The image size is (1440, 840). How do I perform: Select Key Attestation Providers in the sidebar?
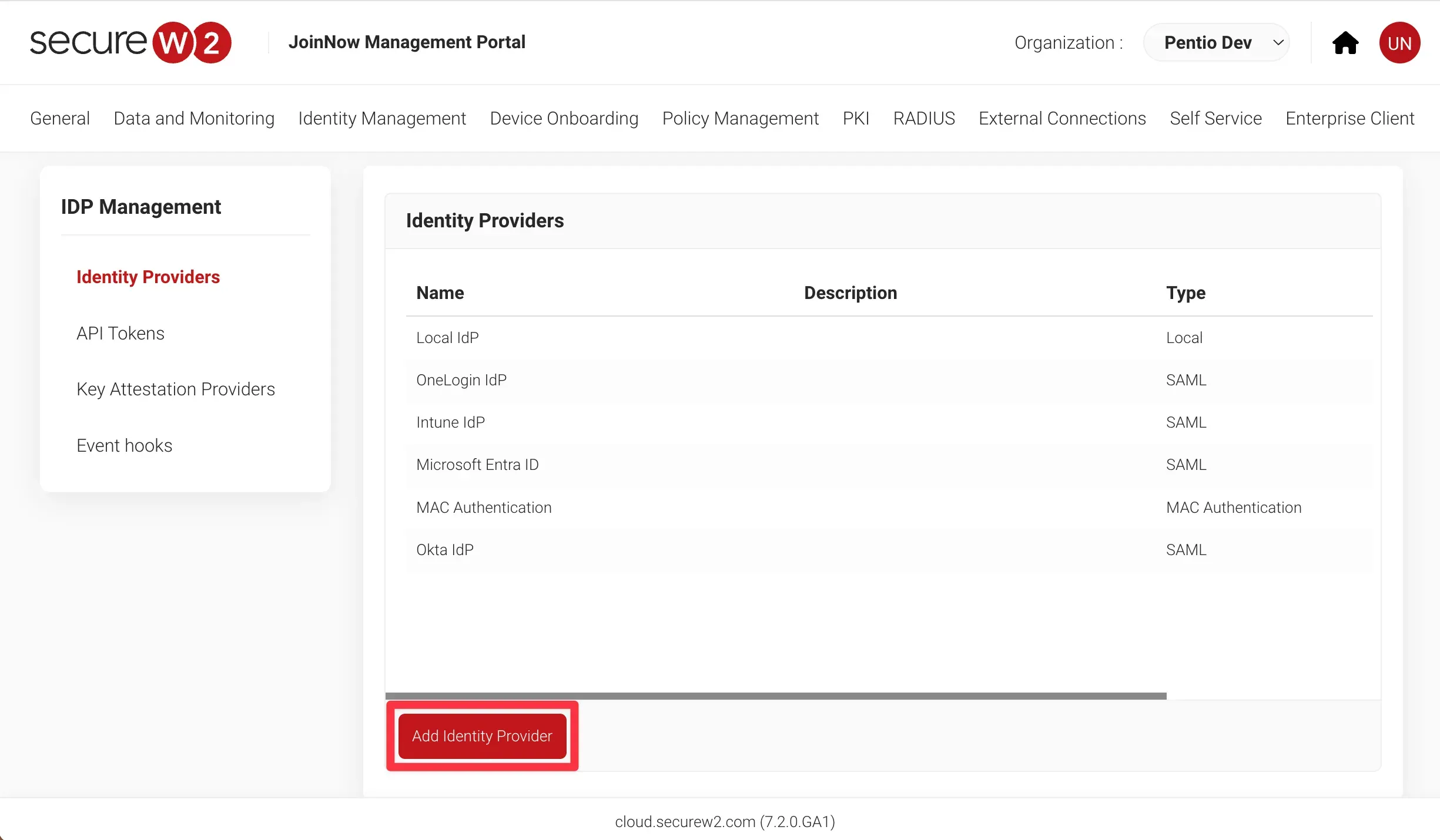[x=175, y=389]
